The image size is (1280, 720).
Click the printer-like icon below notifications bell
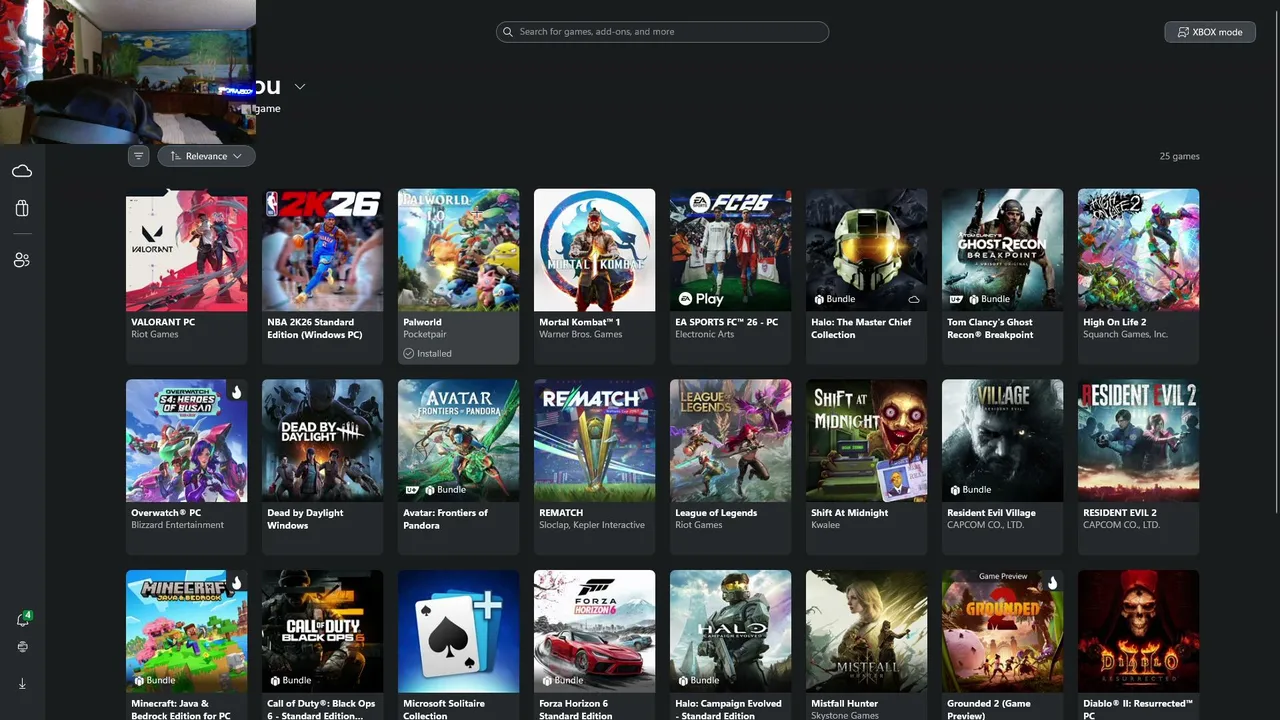pyautogui.click(x=22, y=647)
